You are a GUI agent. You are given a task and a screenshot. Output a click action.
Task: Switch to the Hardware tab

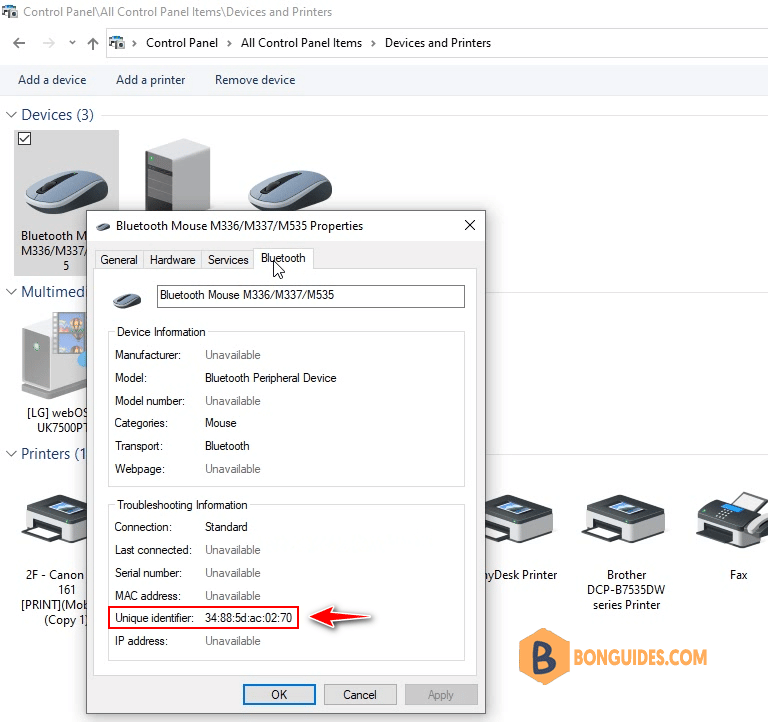[172, 260]
